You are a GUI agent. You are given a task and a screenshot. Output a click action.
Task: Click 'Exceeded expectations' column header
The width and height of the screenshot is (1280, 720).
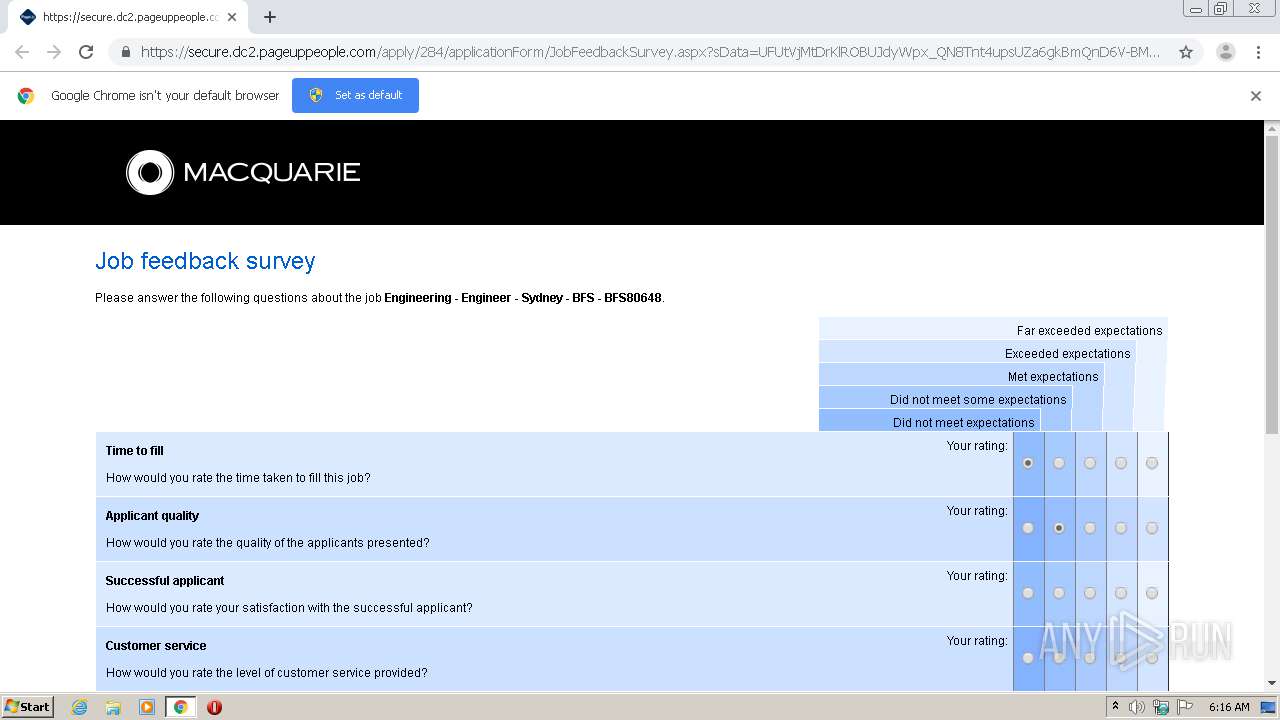coord(1067,354)
